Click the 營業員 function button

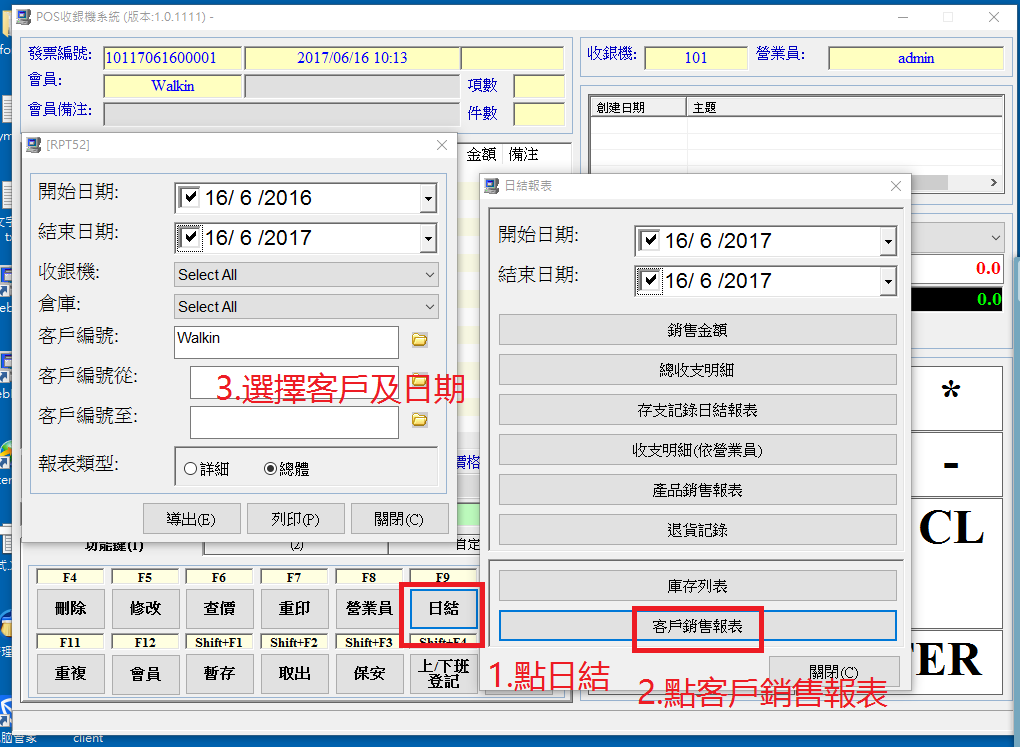(x=369, y=608)
